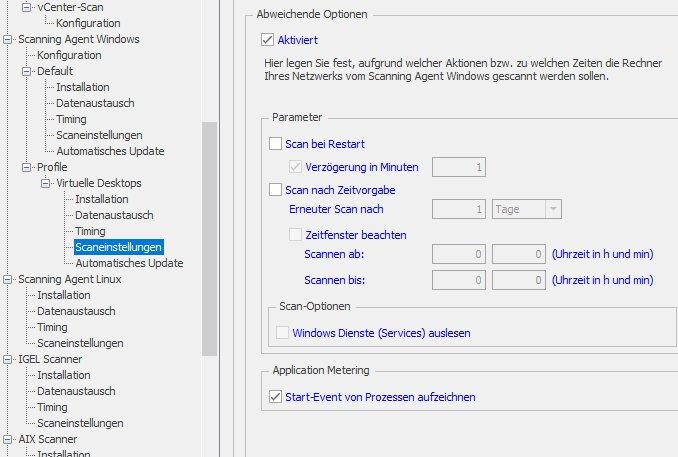The width and height of the screenshot is (678, 457).
Task: Collapse the Virtuelle Desktops node
Action: coord(45,183)
